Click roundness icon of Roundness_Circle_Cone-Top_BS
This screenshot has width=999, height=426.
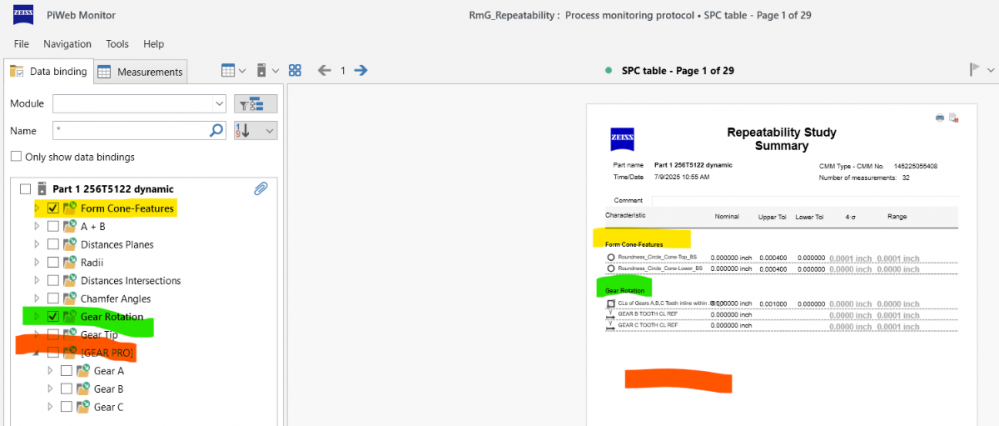[x=611, y=257]
